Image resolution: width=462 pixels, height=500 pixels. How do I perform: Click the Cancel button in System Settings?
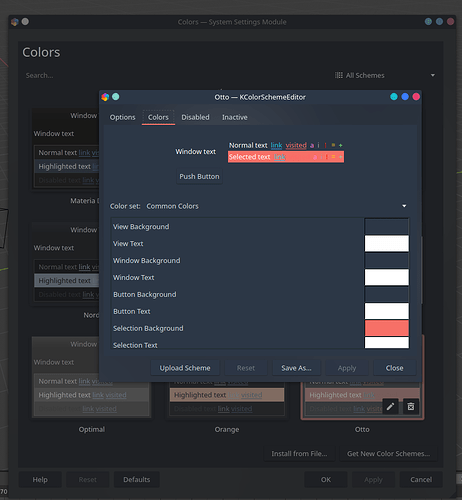[x=421, y=480]
